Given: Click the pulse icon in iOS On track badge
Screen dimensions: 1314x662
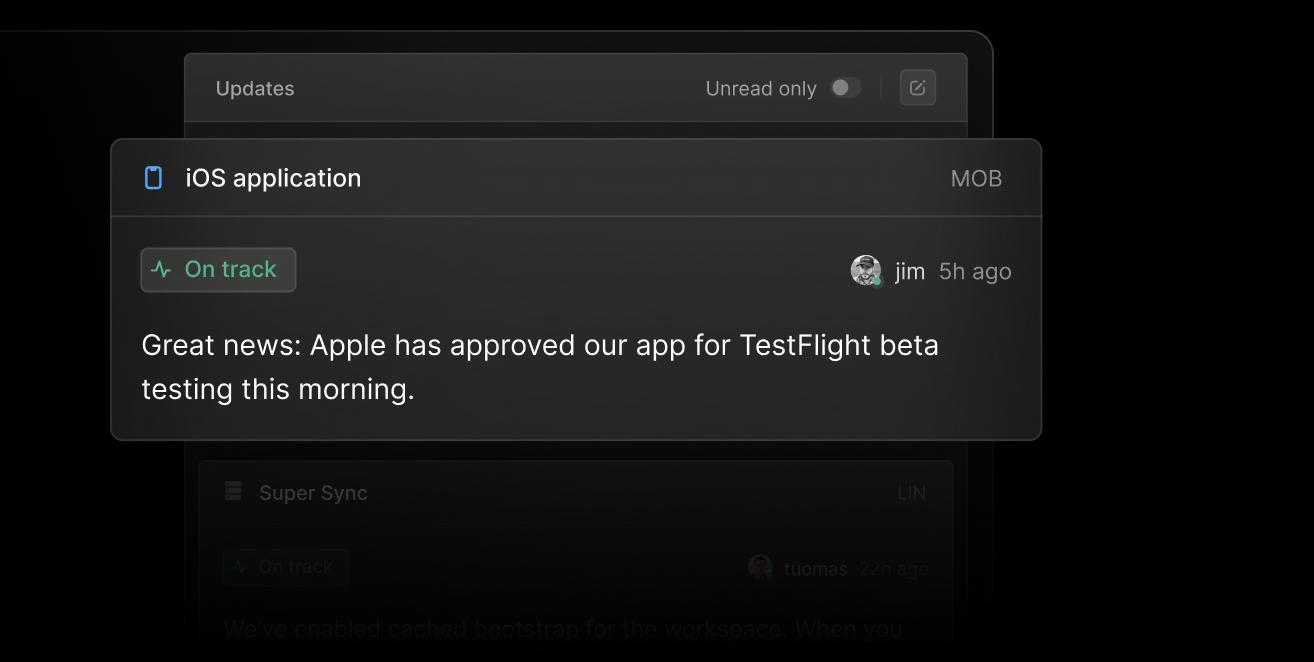Looking at the screenshot, I should (161, 270).
